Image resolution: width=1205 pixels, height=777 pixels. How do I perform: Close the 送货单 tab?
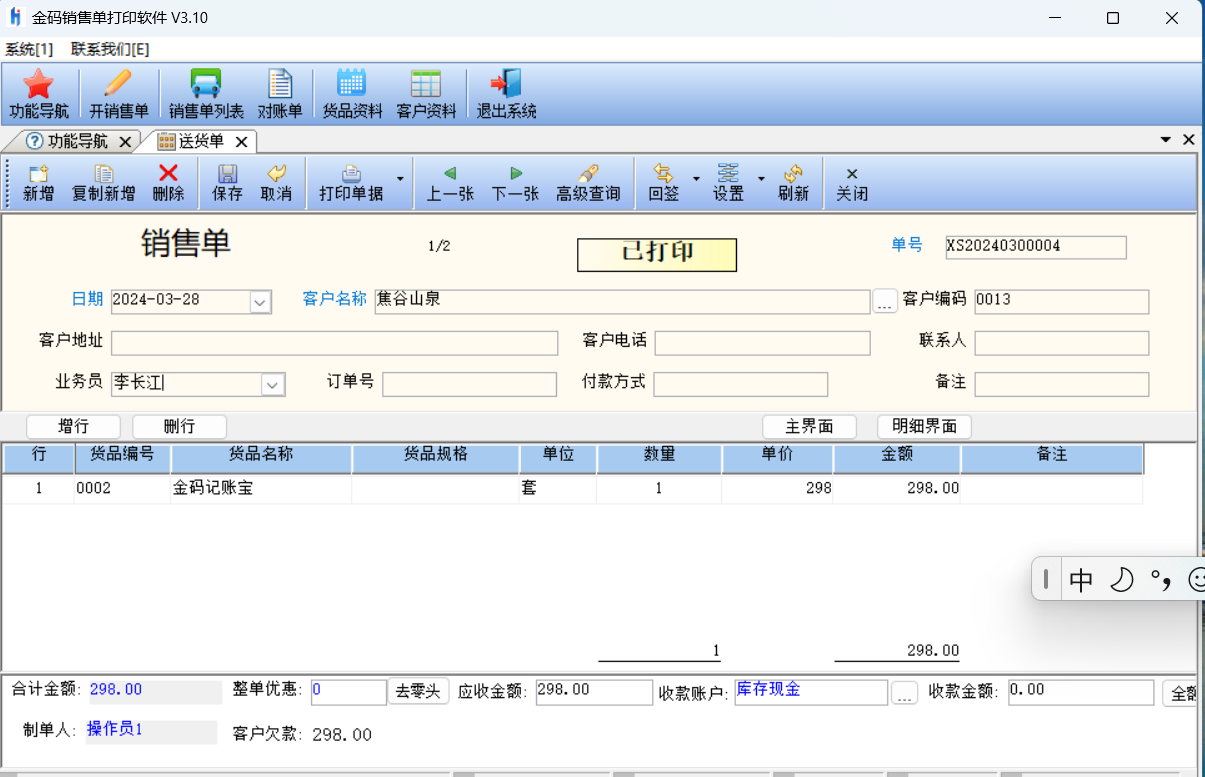[241, 142]
